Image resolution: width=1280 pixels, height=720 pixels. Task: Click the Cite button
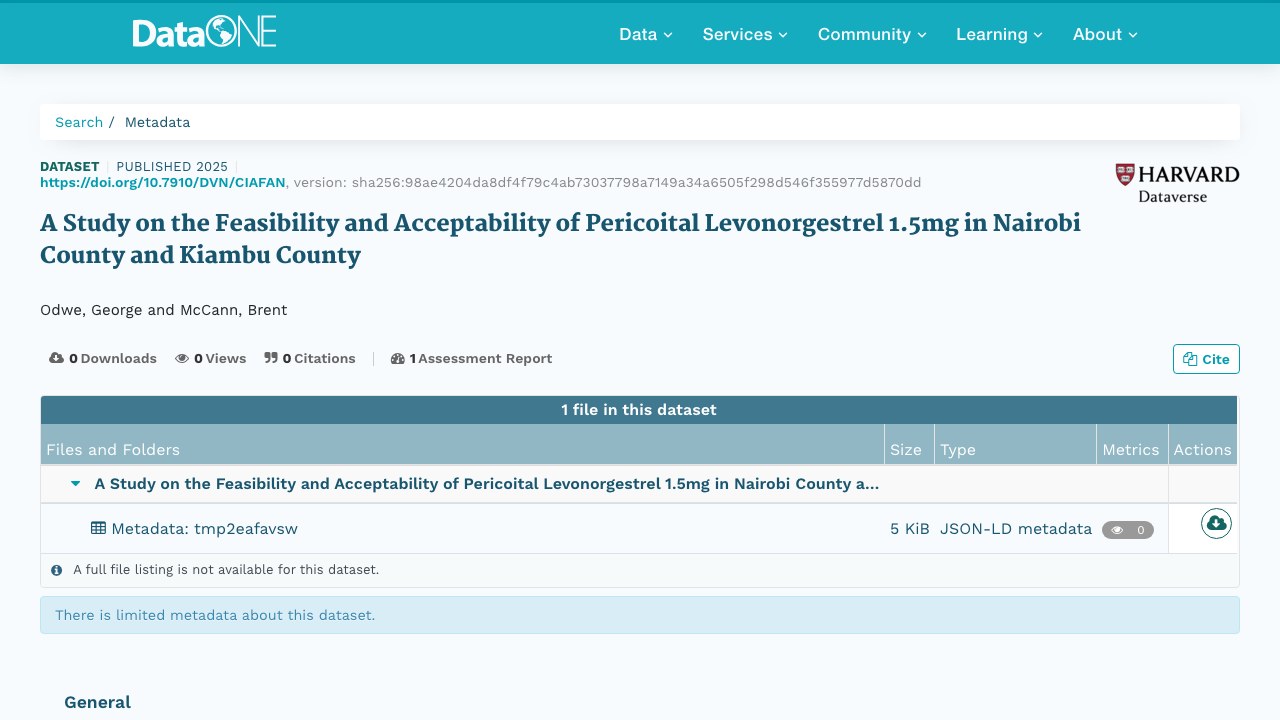[x=1206, y=359]
